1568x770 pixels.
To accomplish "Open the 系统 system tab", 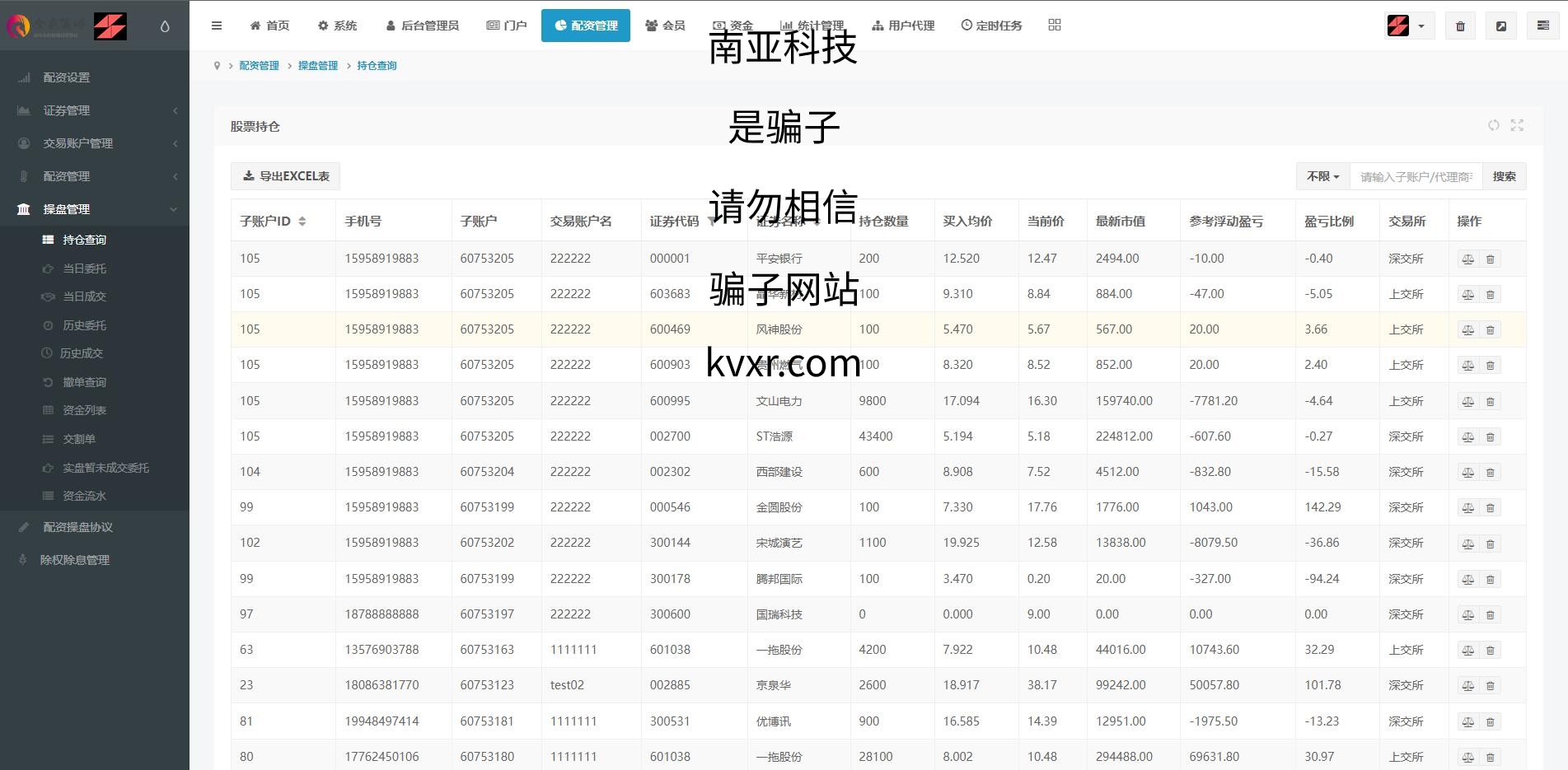I will coord(337,26).
